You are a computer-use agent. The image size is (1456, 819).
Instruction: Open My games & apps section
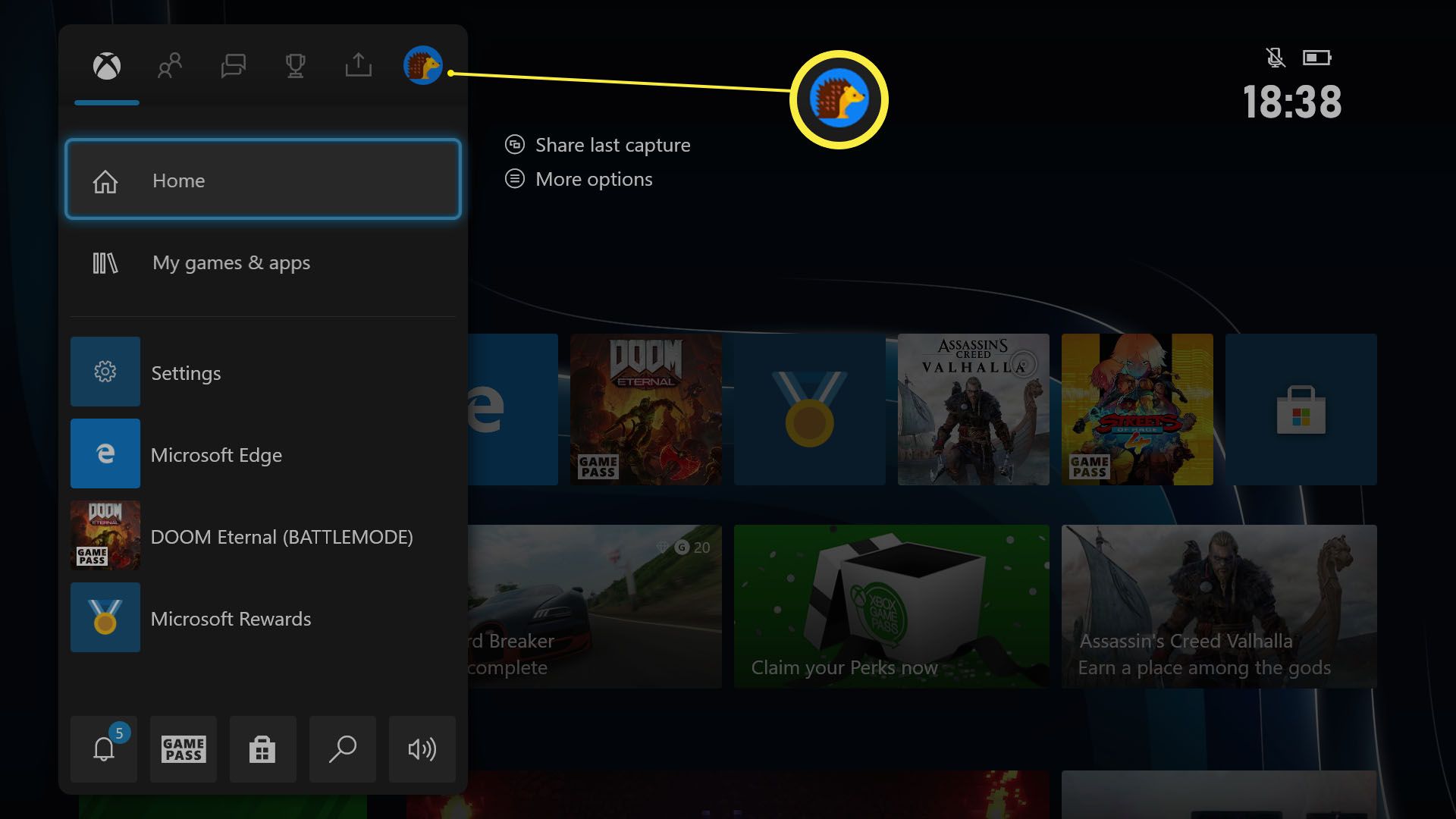pyautogui.click(x=264, y=262)
